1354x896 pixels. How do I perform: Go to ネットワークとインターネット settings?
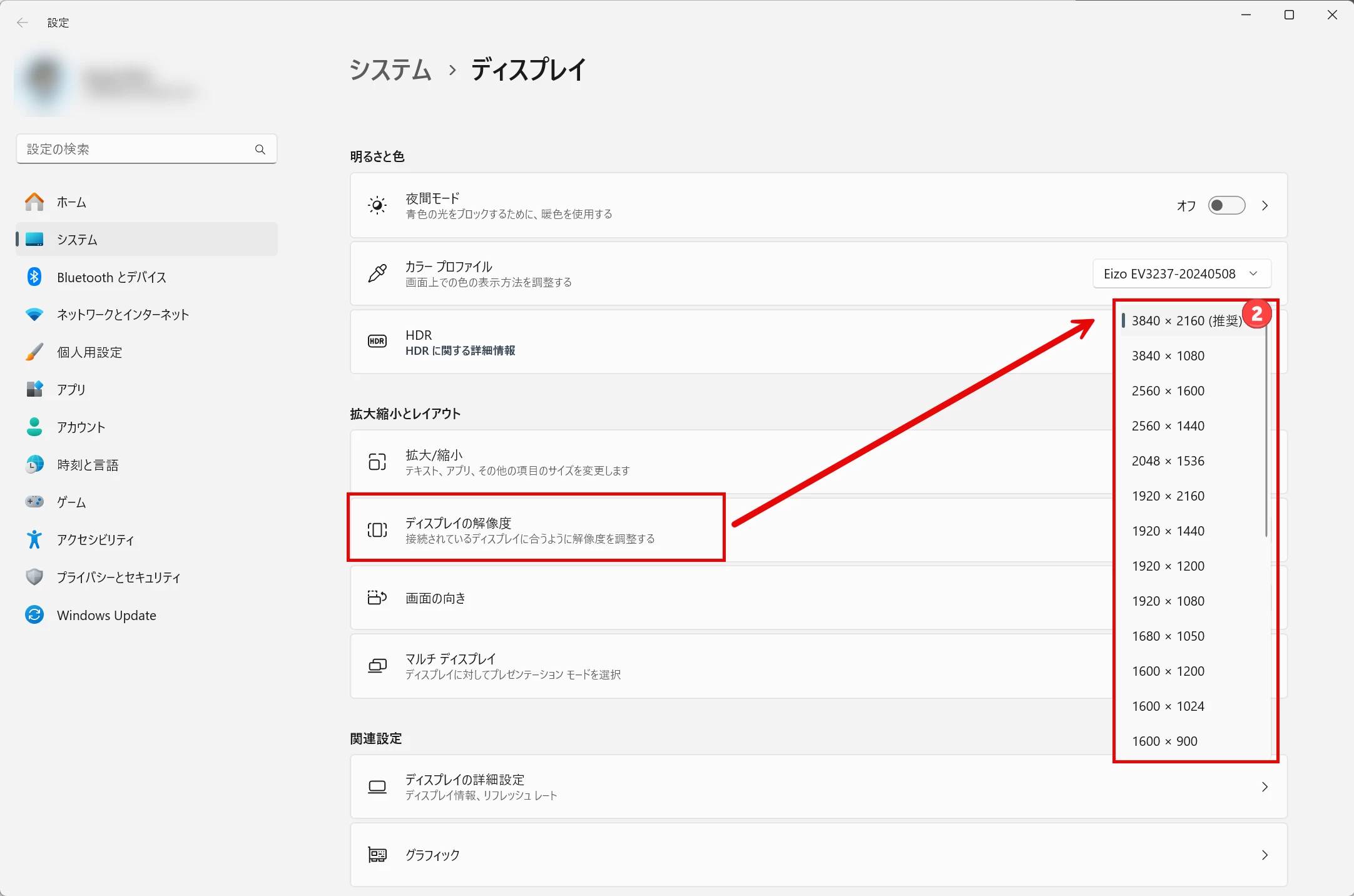(123, 315)
